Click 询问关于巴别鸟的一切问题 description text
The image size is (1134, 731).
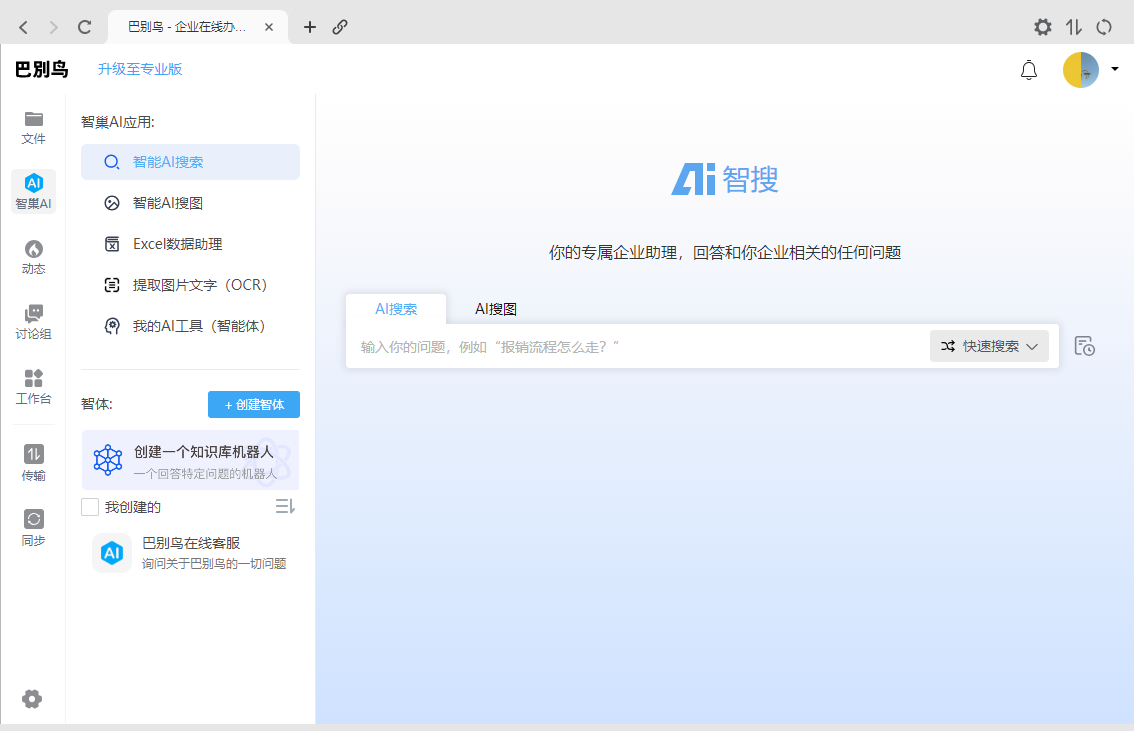click(x=214, y=564)
